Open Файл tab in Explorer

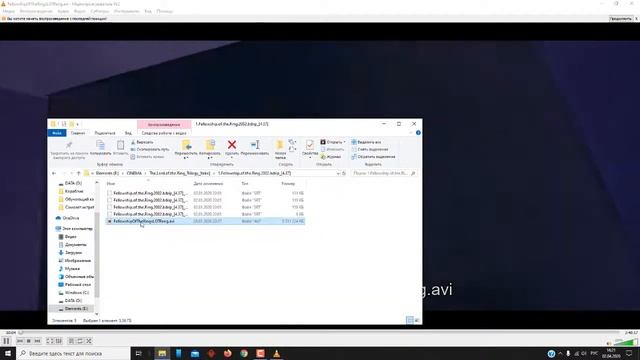coord(57,133)
